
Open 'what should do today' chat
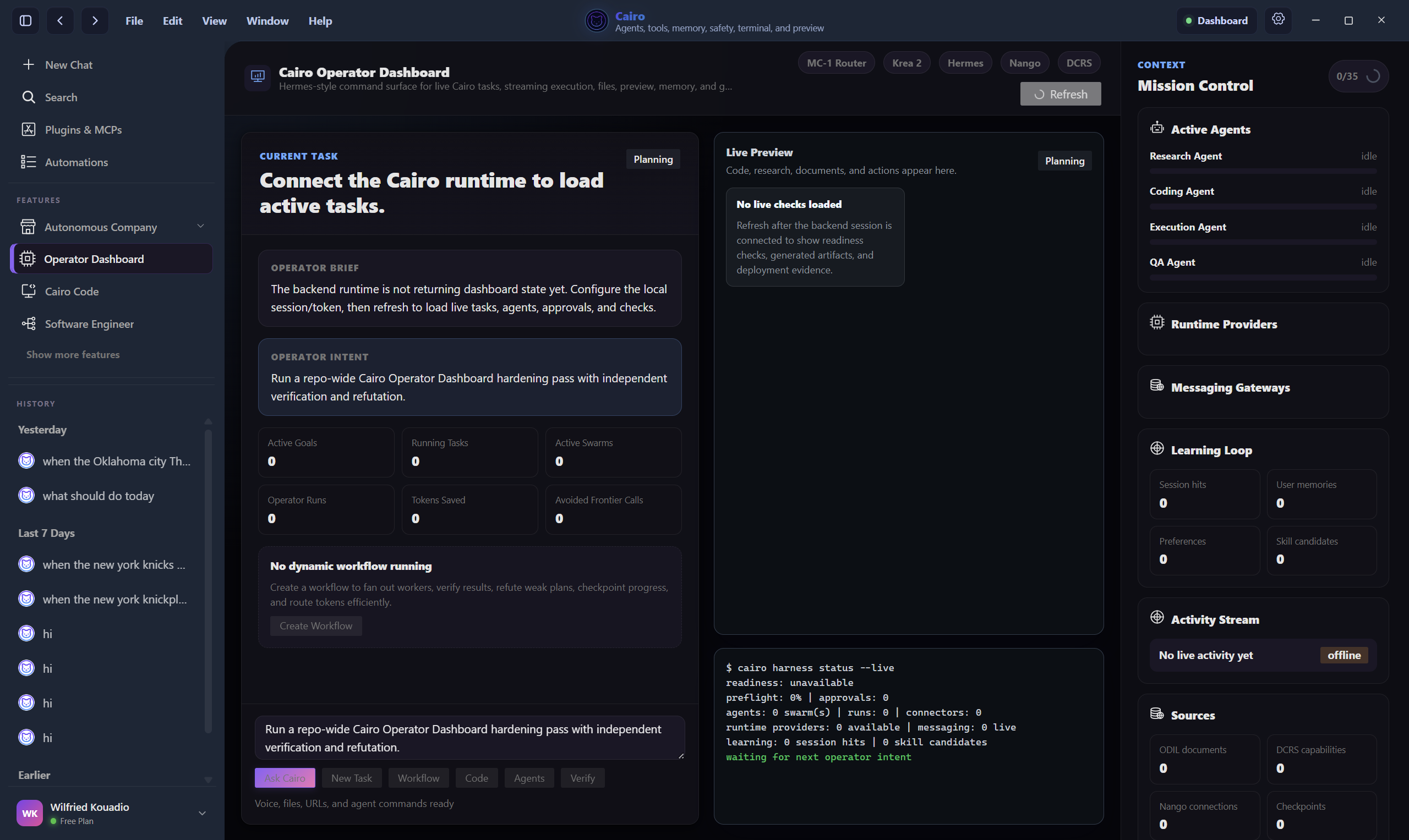click(x=107, y=495)
